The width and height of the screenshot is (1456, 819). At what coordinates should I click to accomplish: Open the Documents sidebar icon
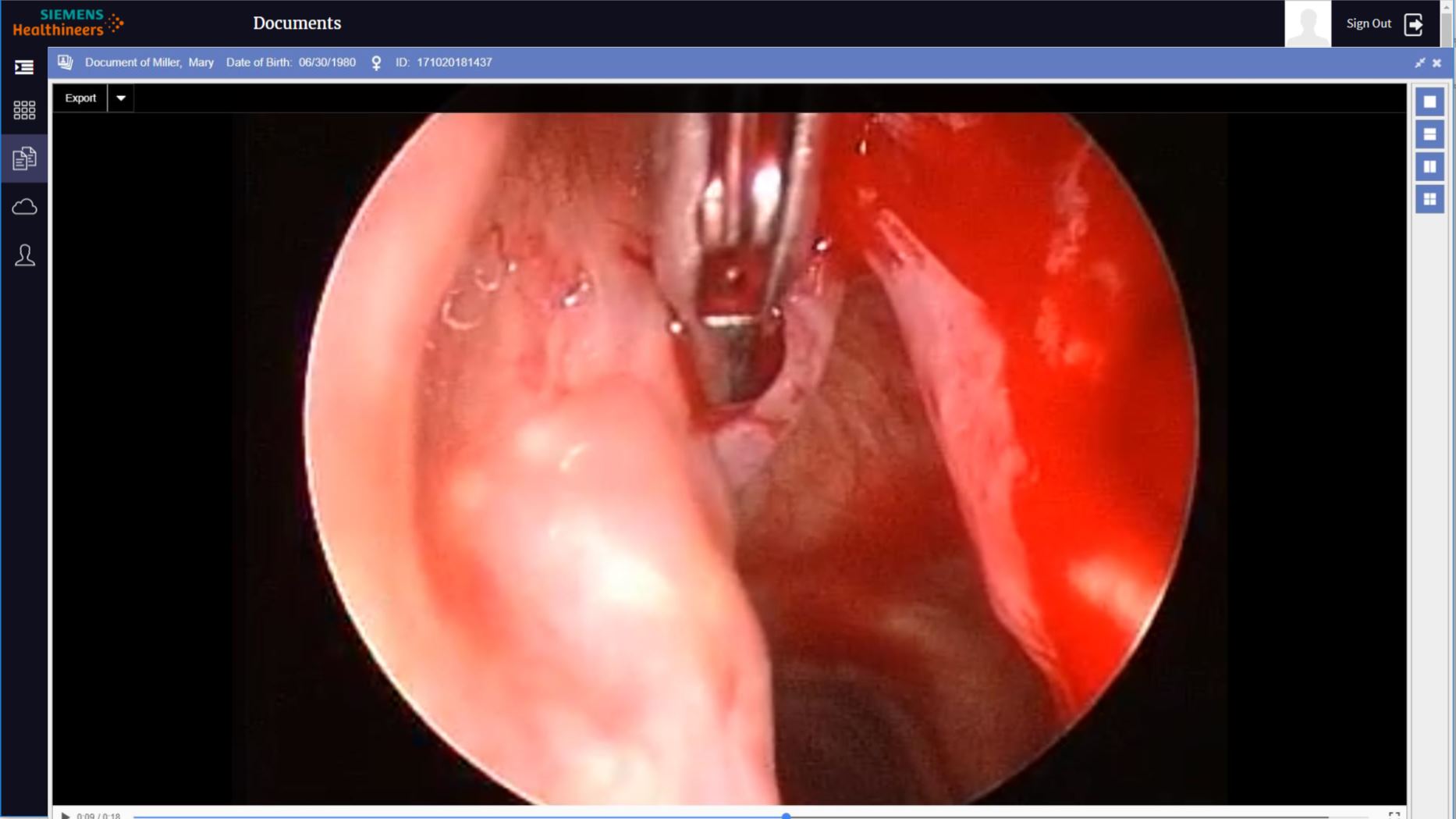click(x=24, y=158)
